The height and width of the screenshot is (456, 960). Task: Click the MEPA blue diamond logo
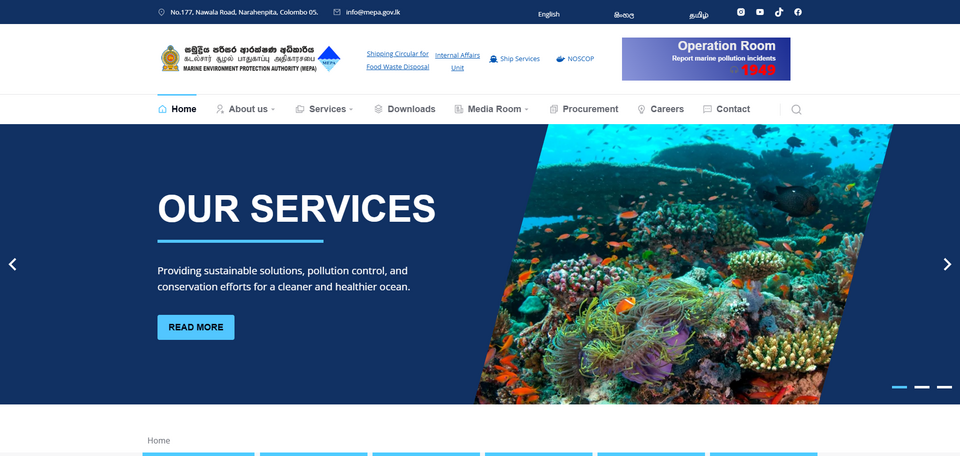pos(329,59)
